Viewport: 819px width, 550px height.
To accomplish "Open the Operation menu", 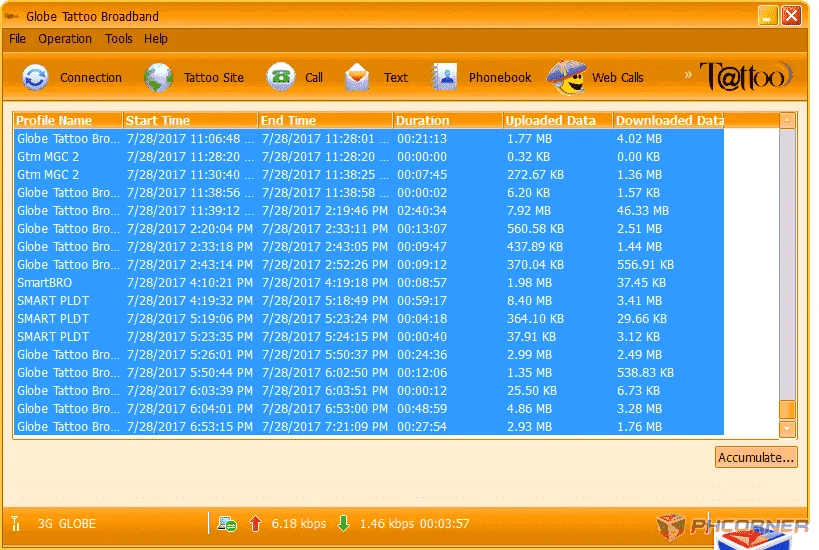I will [x=65, y=39].
